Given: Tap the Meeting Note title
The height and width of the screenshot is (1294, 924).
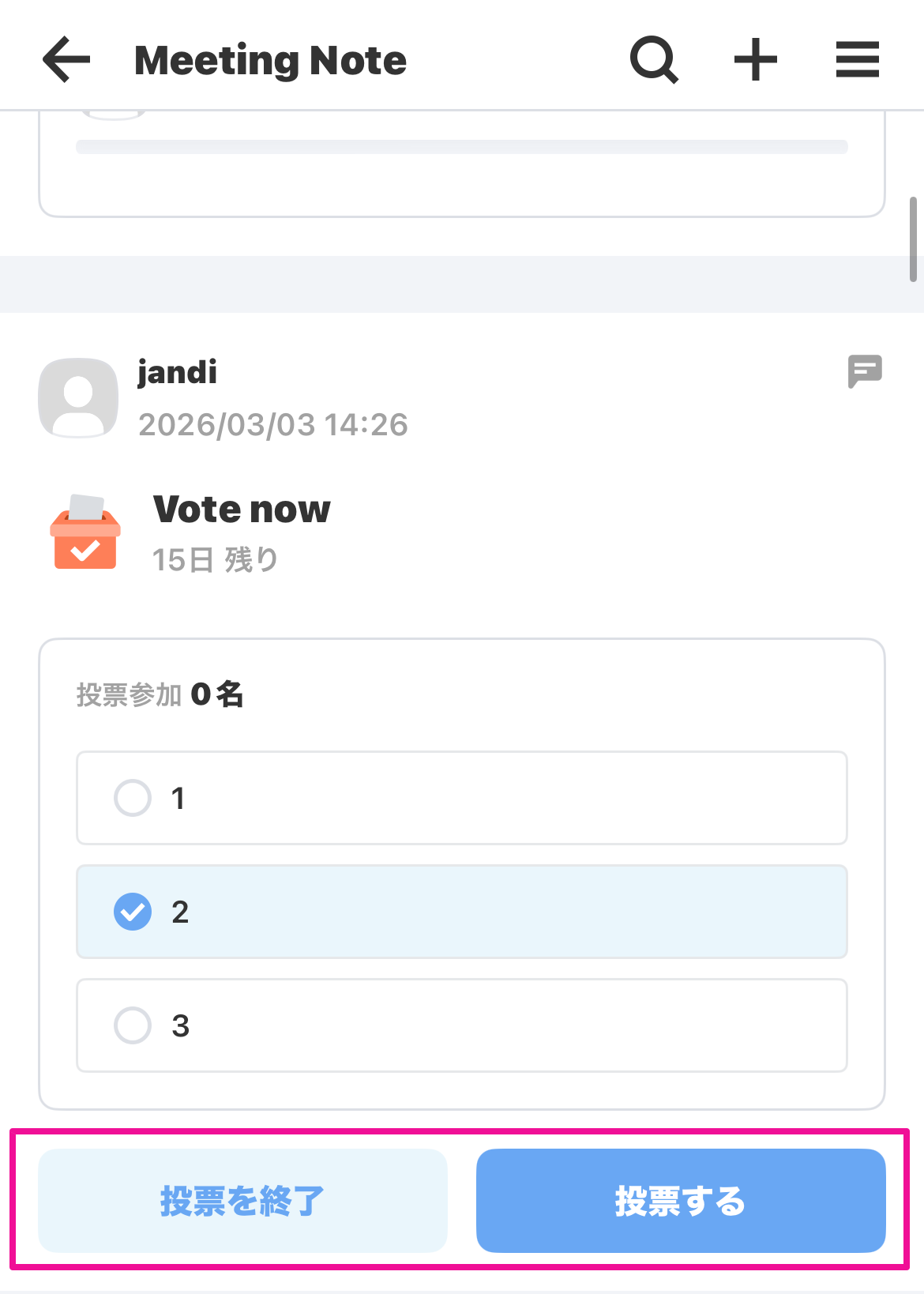Looking at the screenshot, I should [x=270, y=61].
